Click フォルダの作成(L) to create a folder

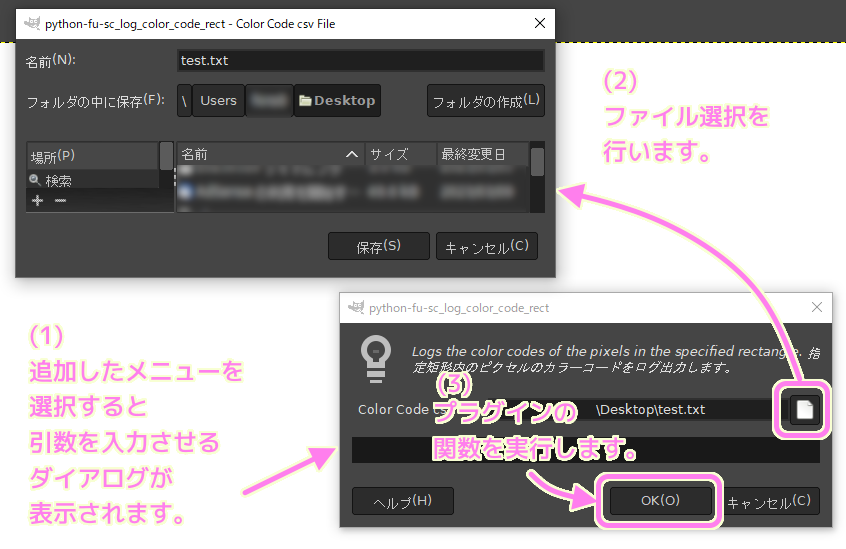485,101
